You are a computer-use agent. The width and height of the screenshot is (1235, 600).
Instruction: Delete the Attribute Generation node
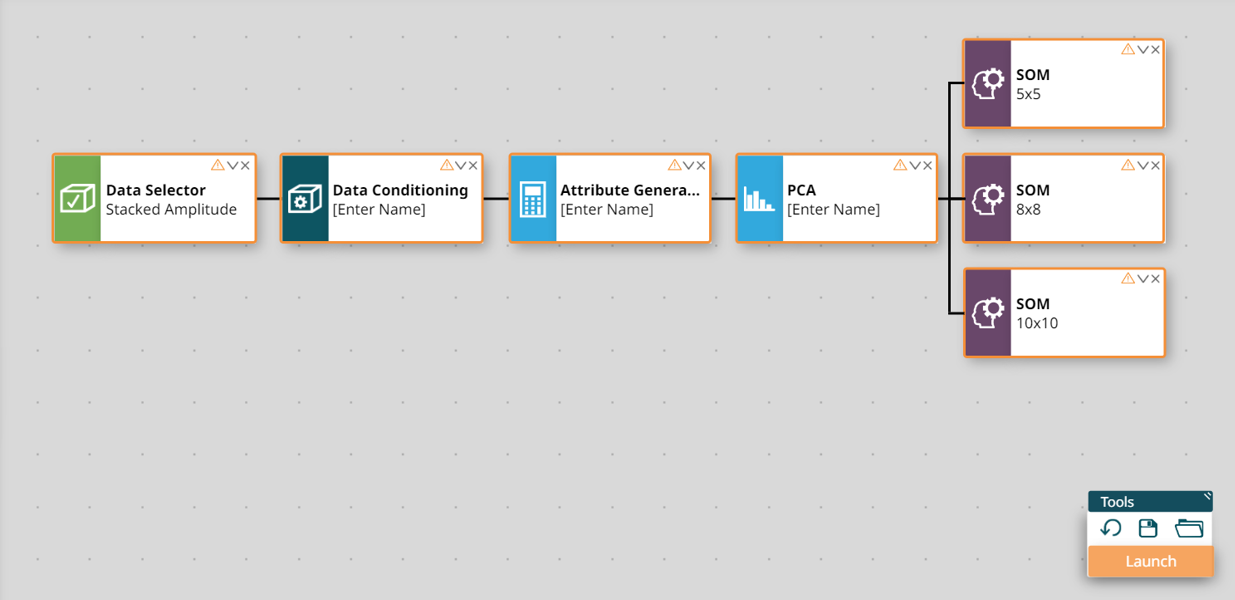tap(701, 165)
